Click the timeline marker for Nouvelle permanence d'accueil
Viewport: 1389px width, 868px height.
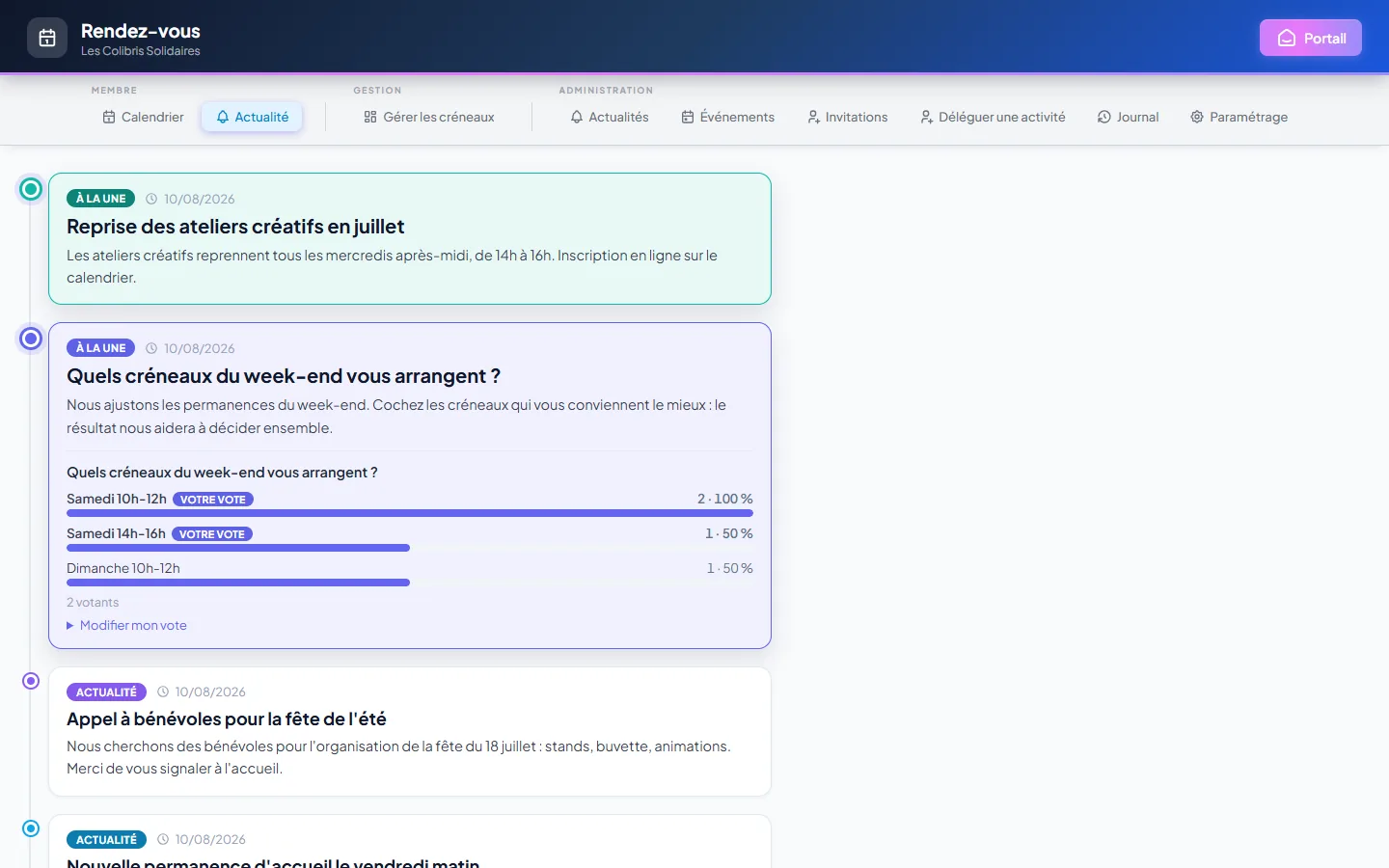[31, 828]
